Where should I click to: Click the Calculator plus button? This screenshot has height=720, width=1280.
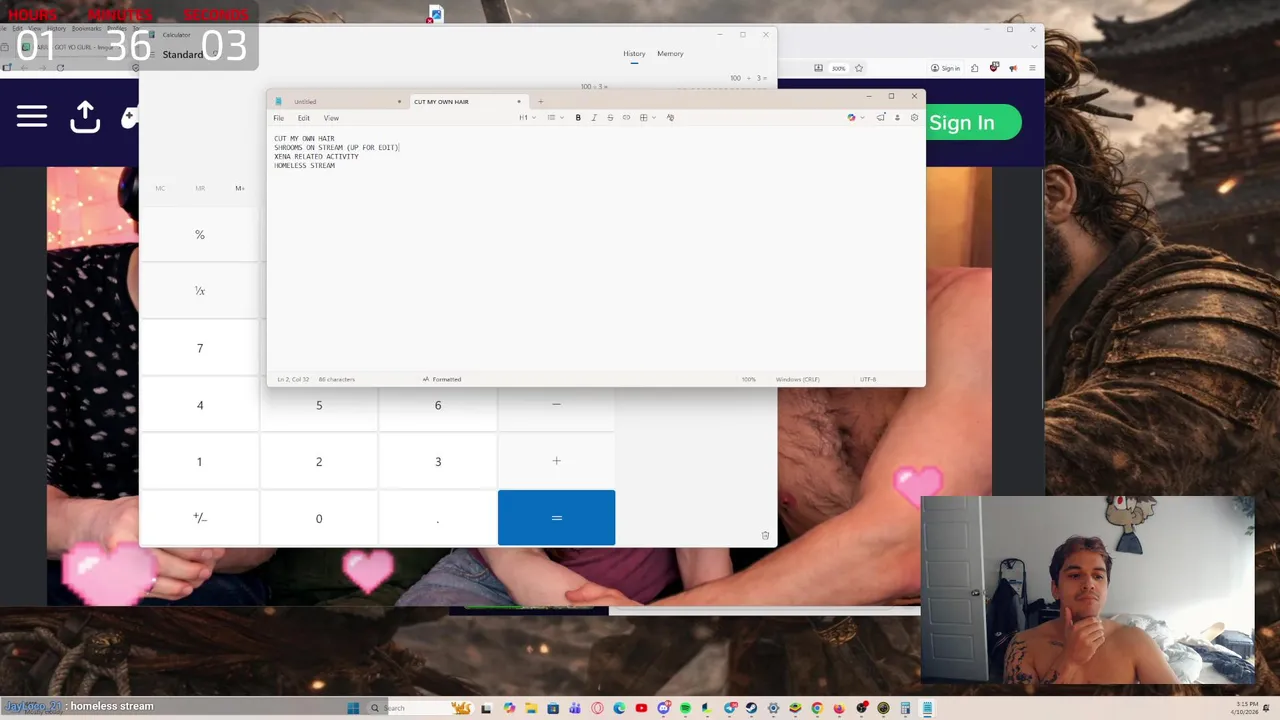coord(556,462)
